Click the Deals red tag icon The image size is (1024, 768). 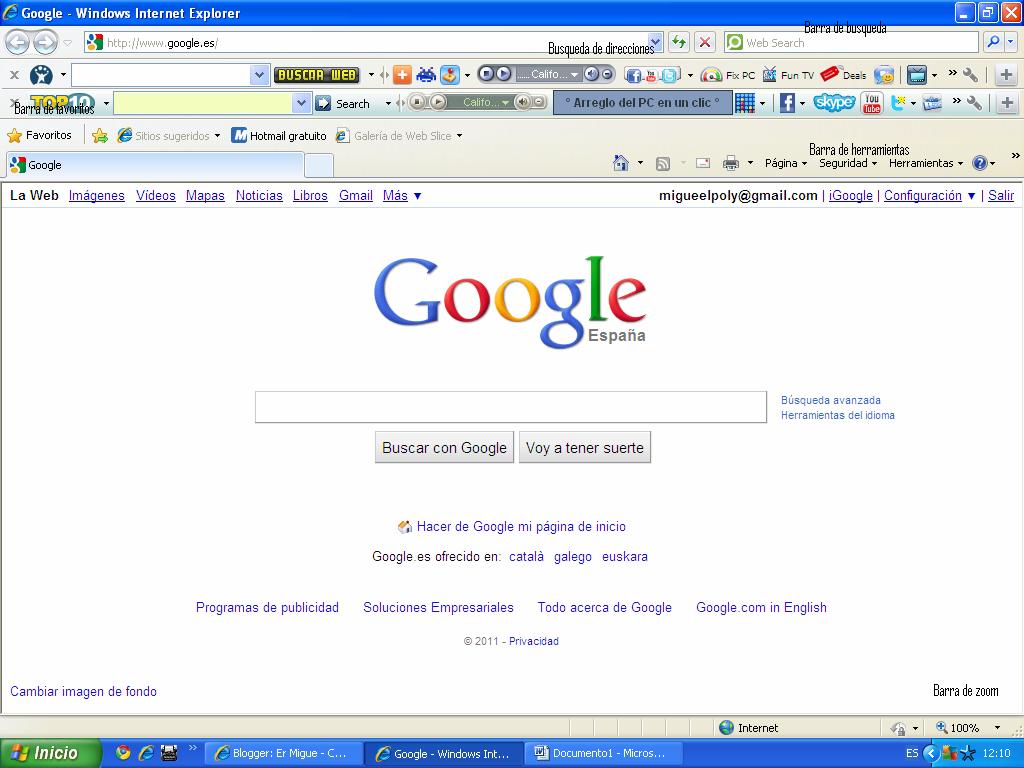[830, 74]
